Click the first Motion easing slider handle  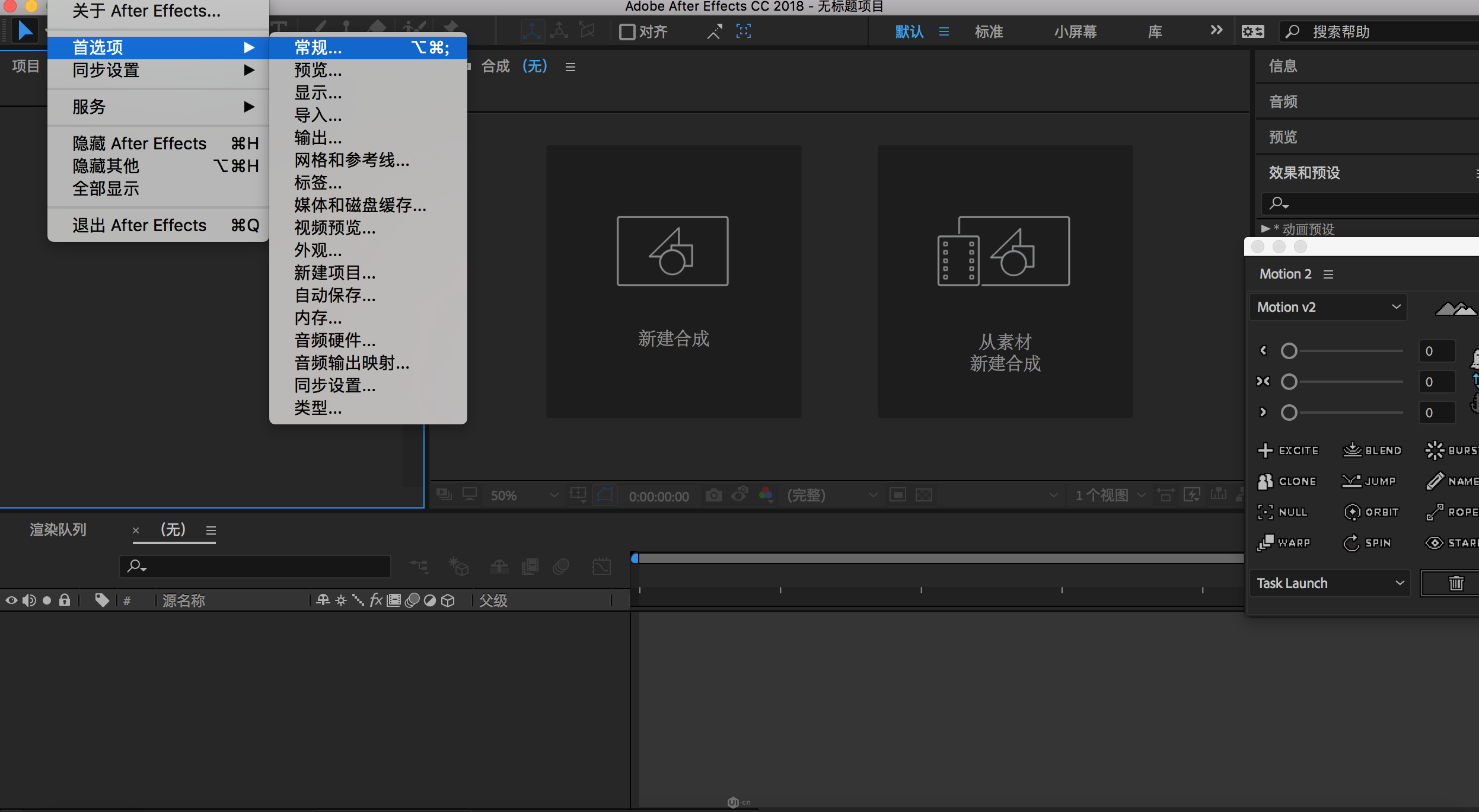[x=1289, y=351]
